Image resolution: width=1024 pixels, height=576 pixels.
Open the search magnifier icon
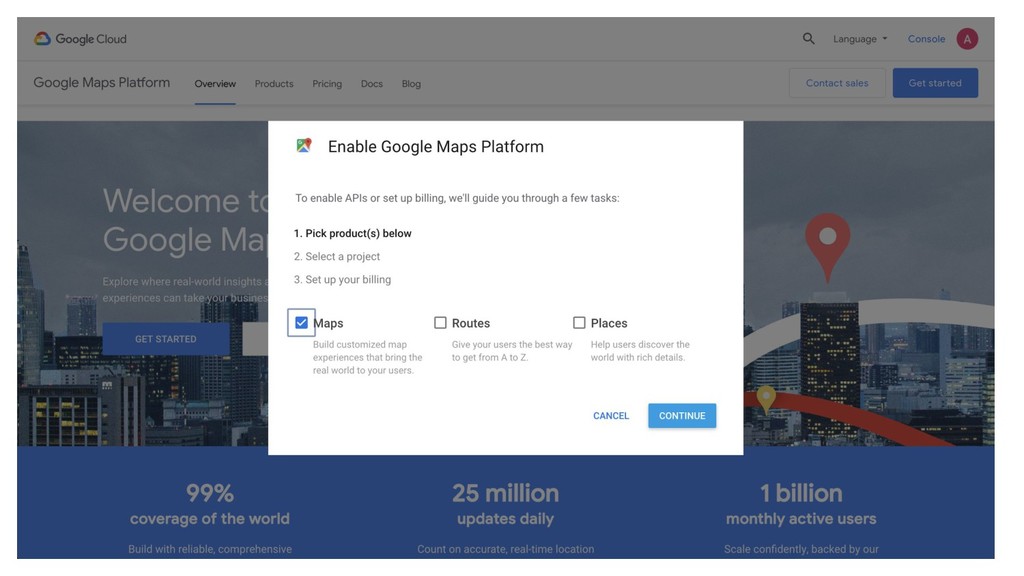pos(808,39)
